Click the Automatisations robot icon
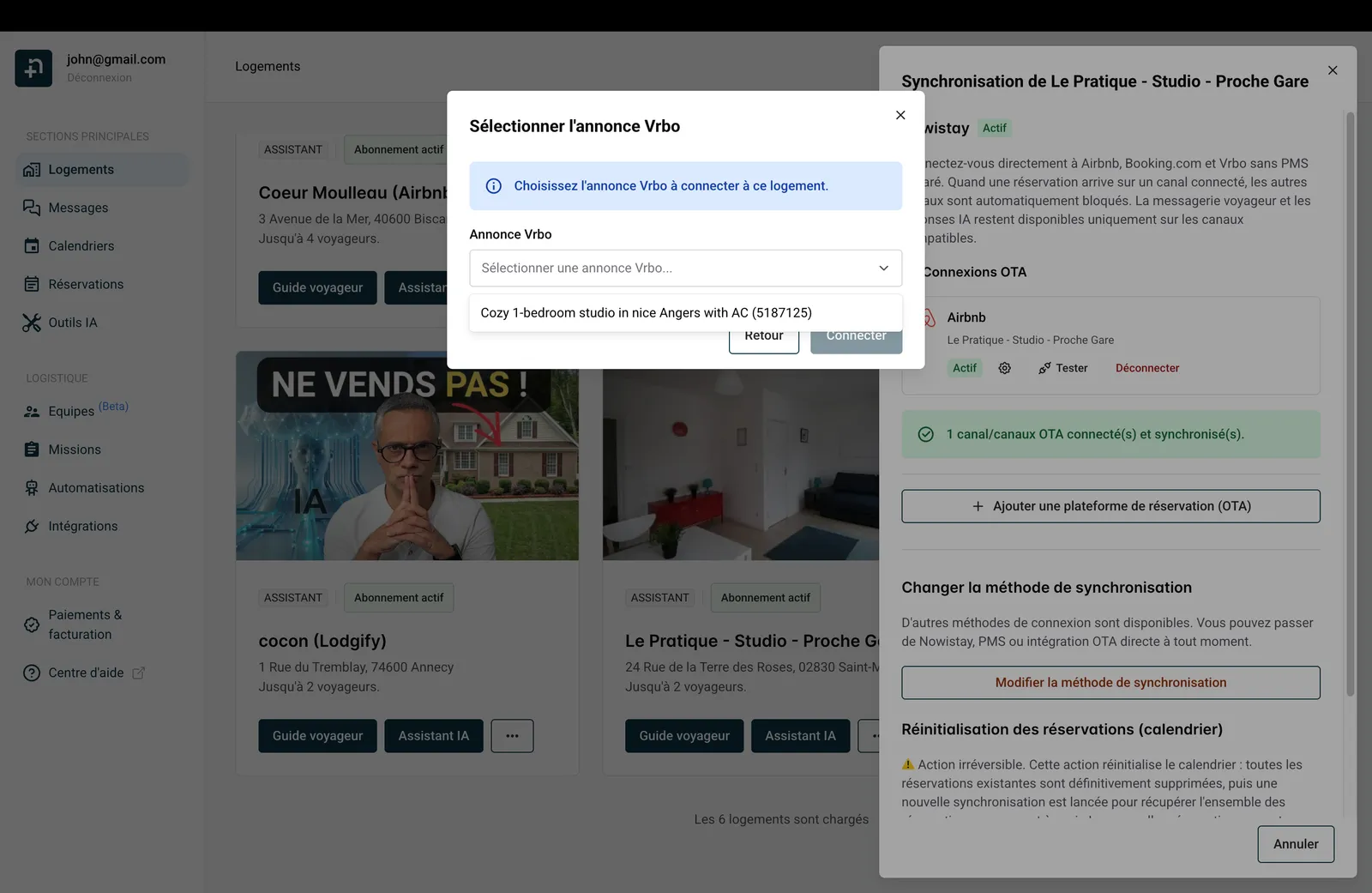 [x=32, y=488]
